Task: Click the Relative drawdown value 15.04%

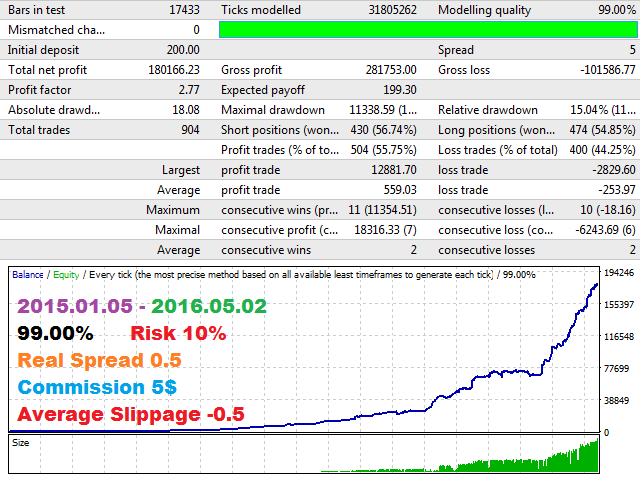Action: [x=603, y=110]
